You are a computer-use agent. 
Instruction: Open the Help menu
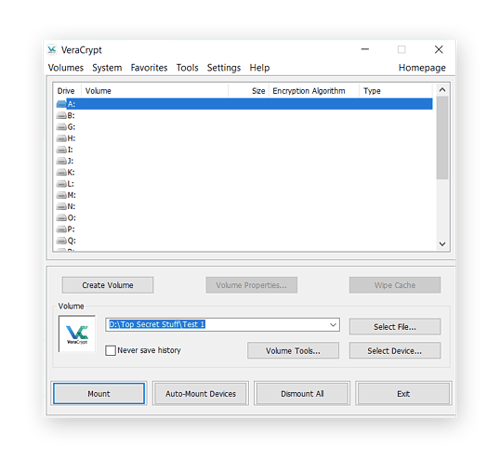[x=259, y=68]
